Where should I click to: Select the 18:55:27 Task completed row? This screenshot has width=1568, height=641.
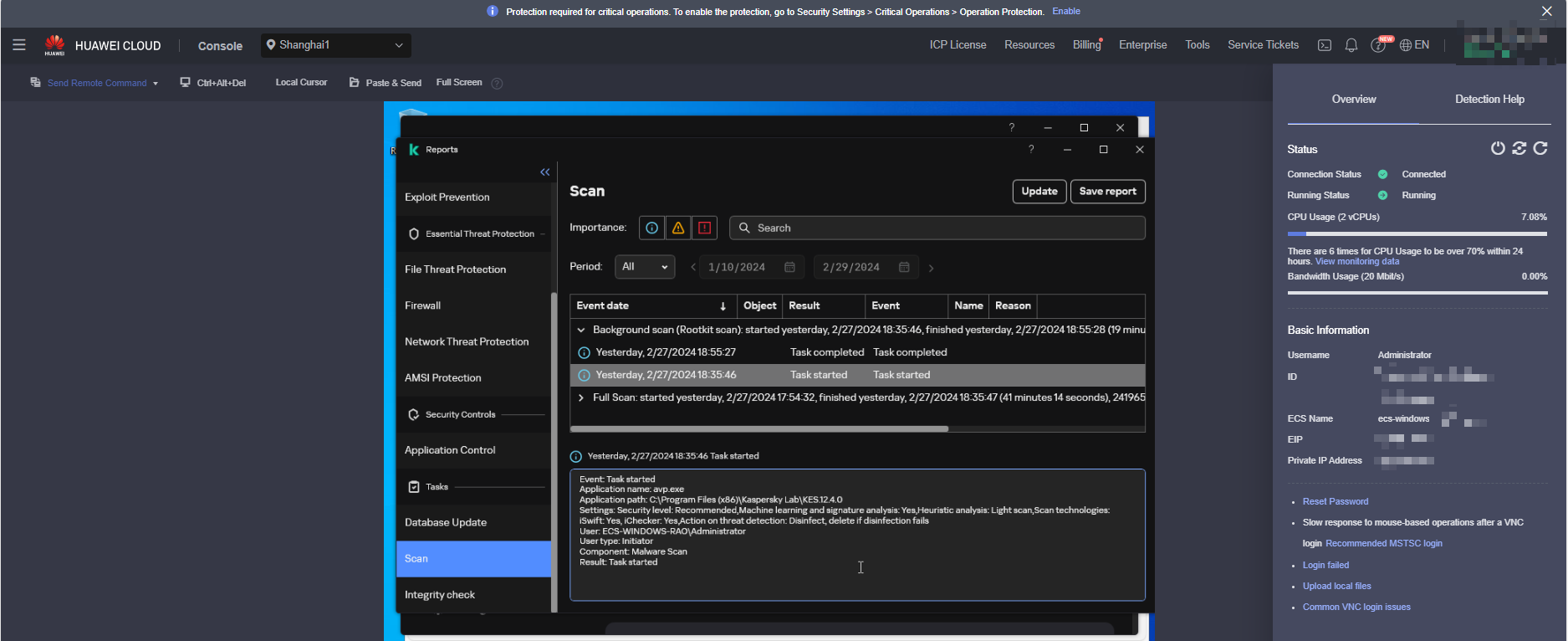pyautogui.click(x=857, y=352)
